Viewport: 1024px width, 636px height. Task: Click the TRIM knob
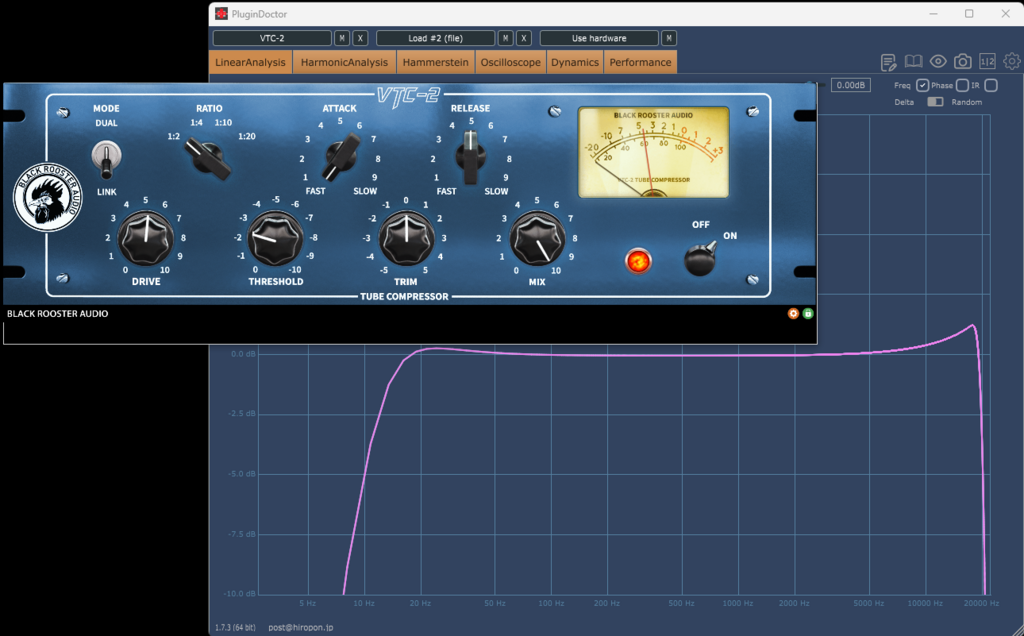tap(406, 238)
